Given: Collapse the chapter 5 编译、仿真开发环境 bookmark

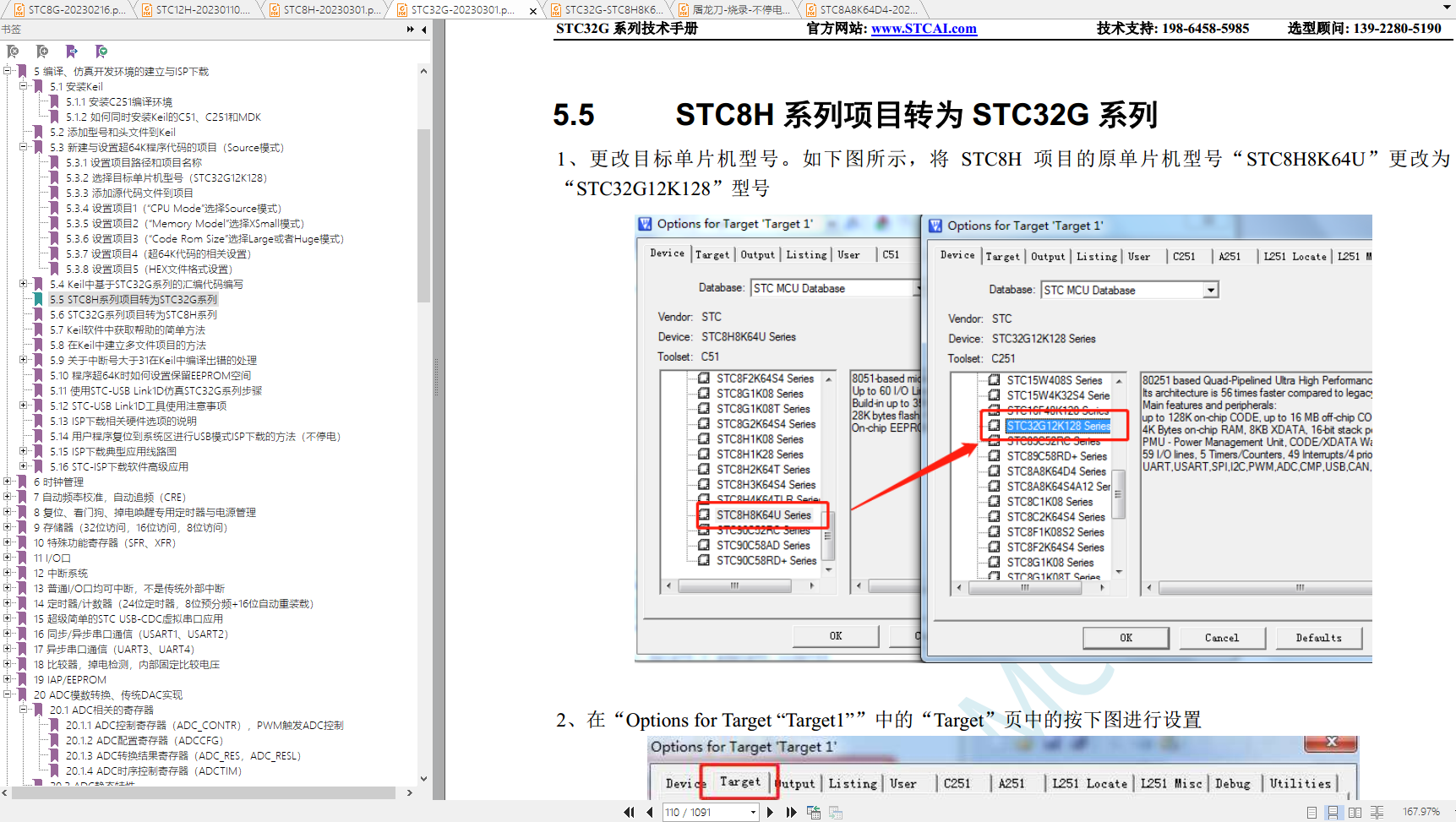Looking at the screenshot, I should pyautogui.click(x=8, y=71).
